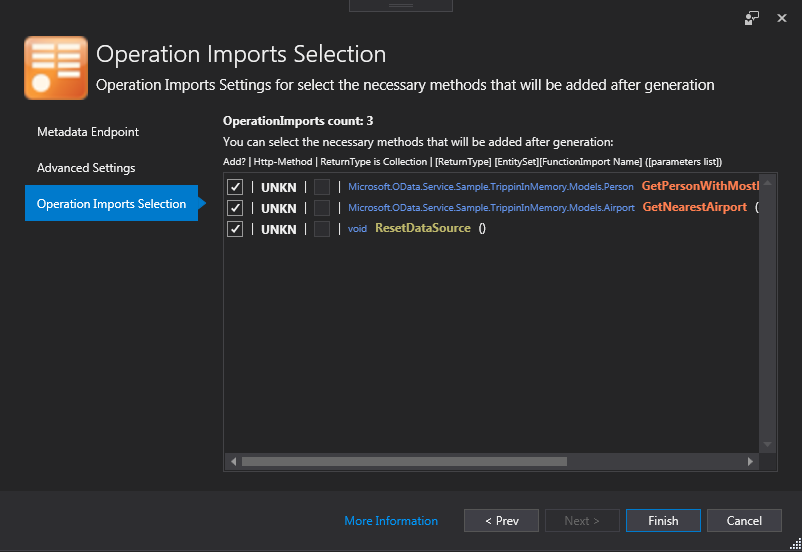Click the vertical scrollbar down arrow
The height and width of the screenshot is (552, 802).
pos(768,445)
